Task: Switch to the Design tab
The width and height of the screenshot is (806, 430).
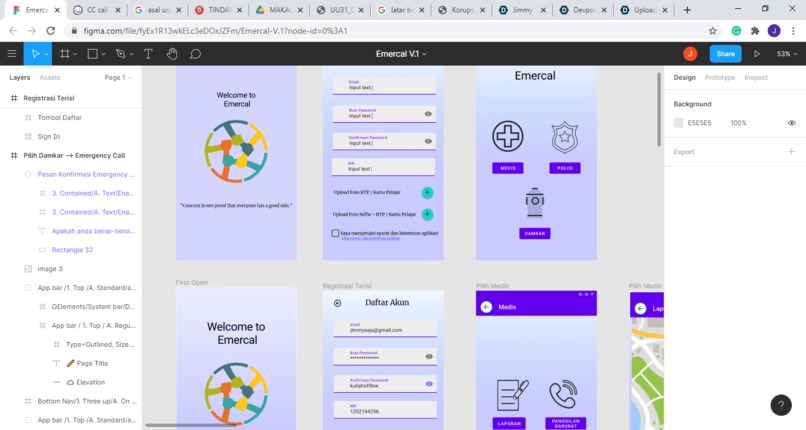Action: [x=684, y=78]
